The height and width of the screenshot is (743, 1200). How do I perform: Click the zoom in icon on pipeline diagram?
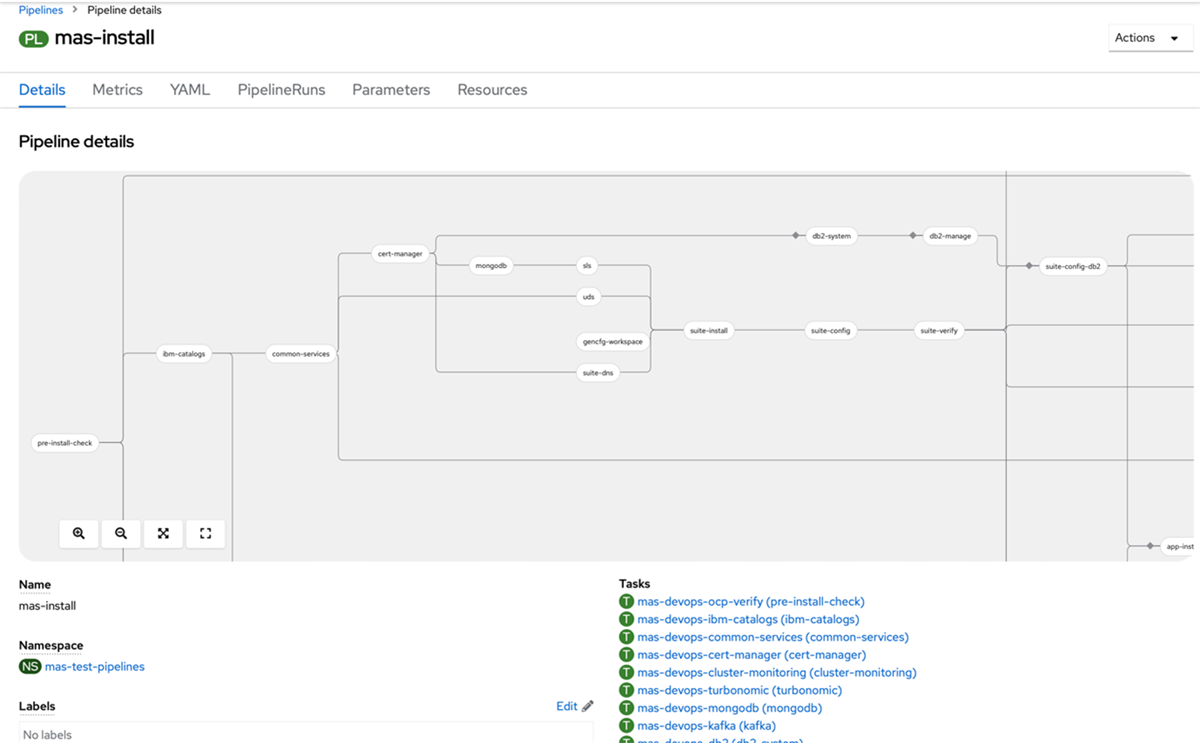pyautogui.click(x=78, y=533)
